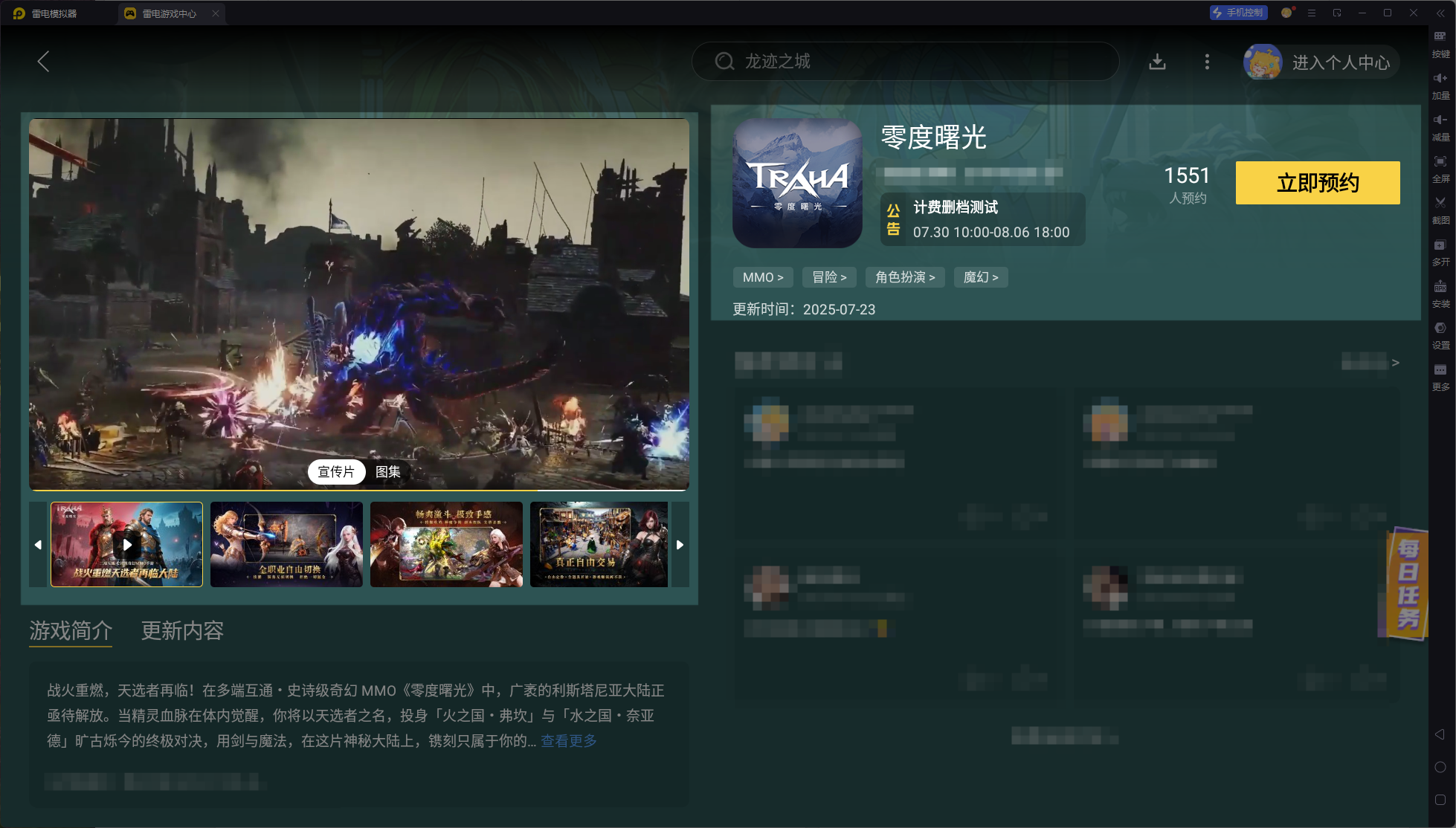Collapse the sidebar with the double-chevron icon
This screenshot has height=828, width=1456.
1440,13
